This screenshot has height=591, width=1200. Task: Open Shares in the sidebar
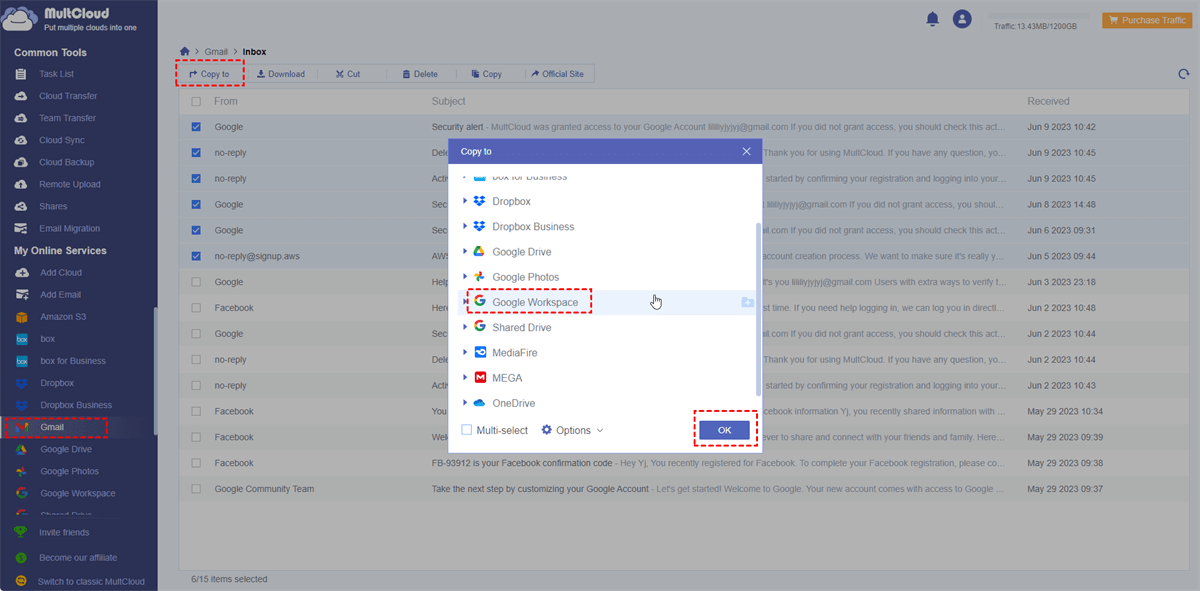coord(53,206)
